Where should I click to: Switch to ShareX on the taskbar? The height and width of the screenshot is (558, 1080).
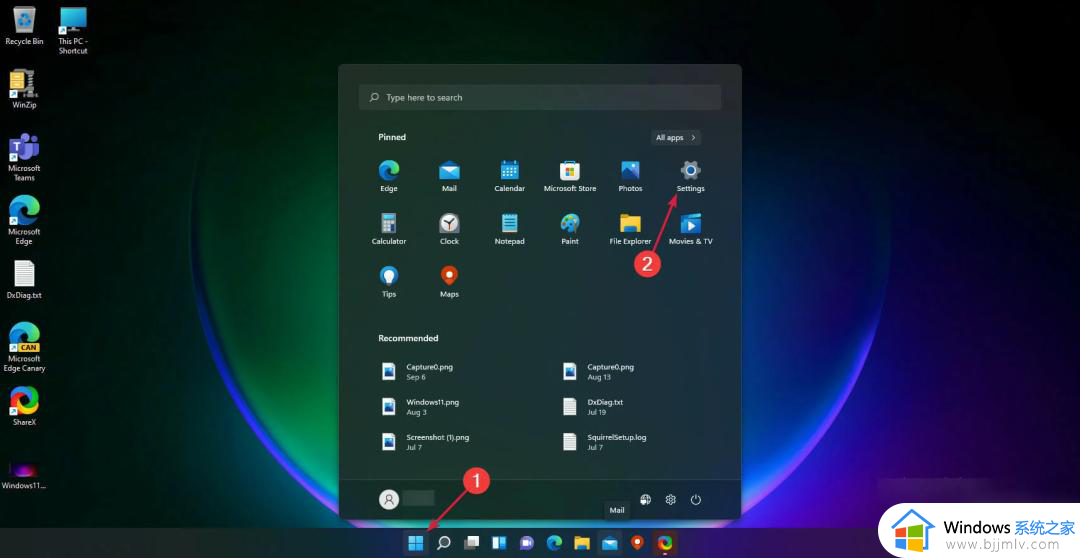665,544
